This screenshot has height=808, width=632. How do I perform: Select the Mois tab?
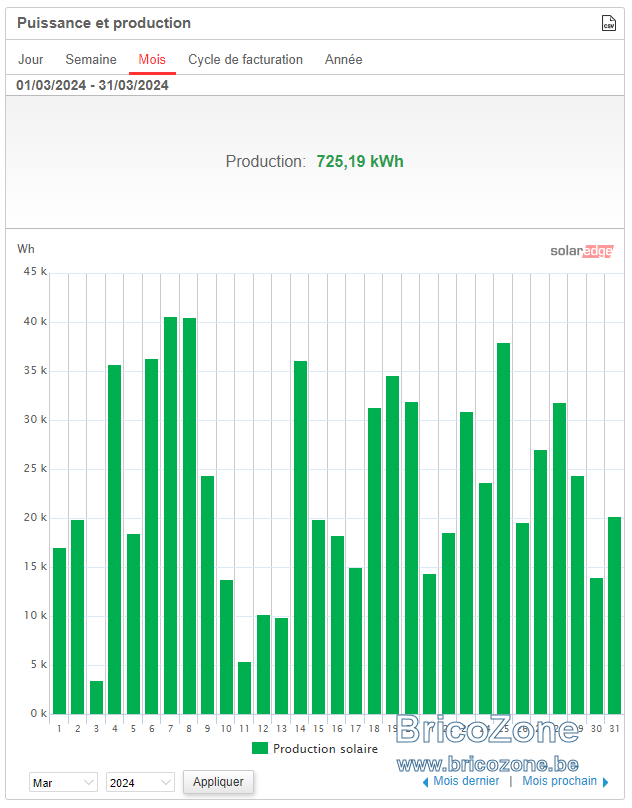point(152,60)
